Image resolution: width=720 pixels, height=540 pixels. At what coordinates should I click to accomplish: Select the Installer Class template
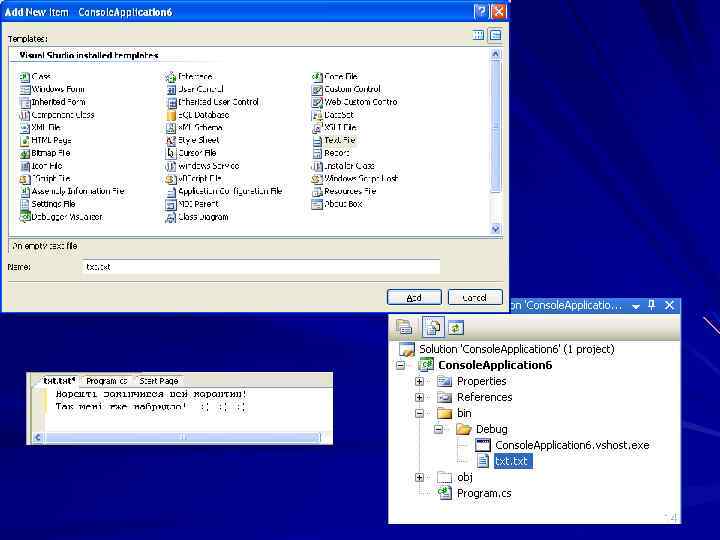click(349, 166)
